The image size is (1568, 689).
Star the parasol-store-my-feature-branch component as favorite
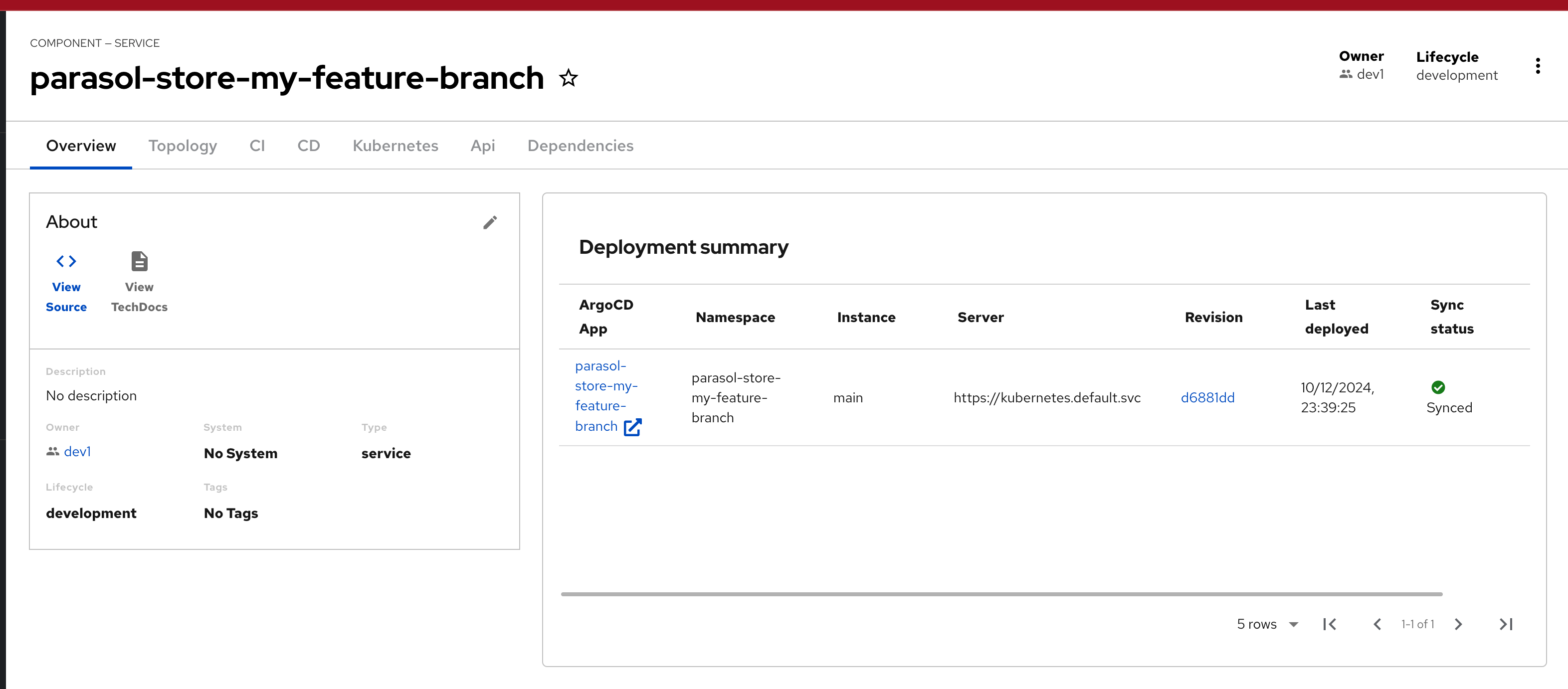pos(569,78)
